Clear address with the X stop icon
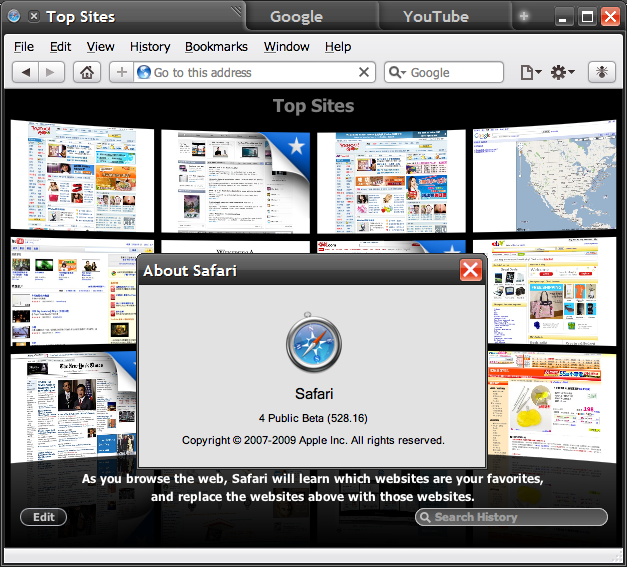627x567 pixels. [363, 72]
